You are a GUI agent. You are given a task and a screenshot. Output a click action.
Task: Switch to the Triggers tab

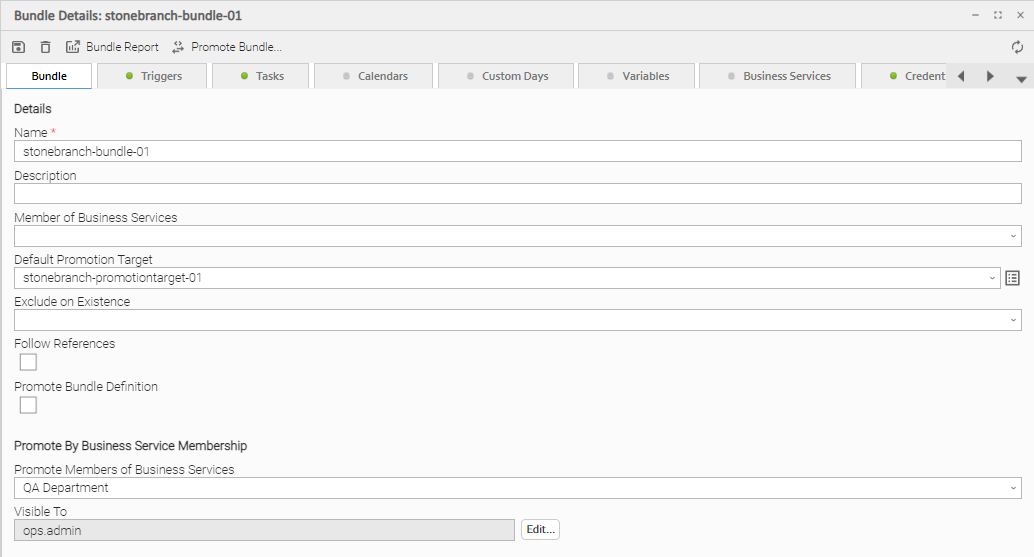153,76
